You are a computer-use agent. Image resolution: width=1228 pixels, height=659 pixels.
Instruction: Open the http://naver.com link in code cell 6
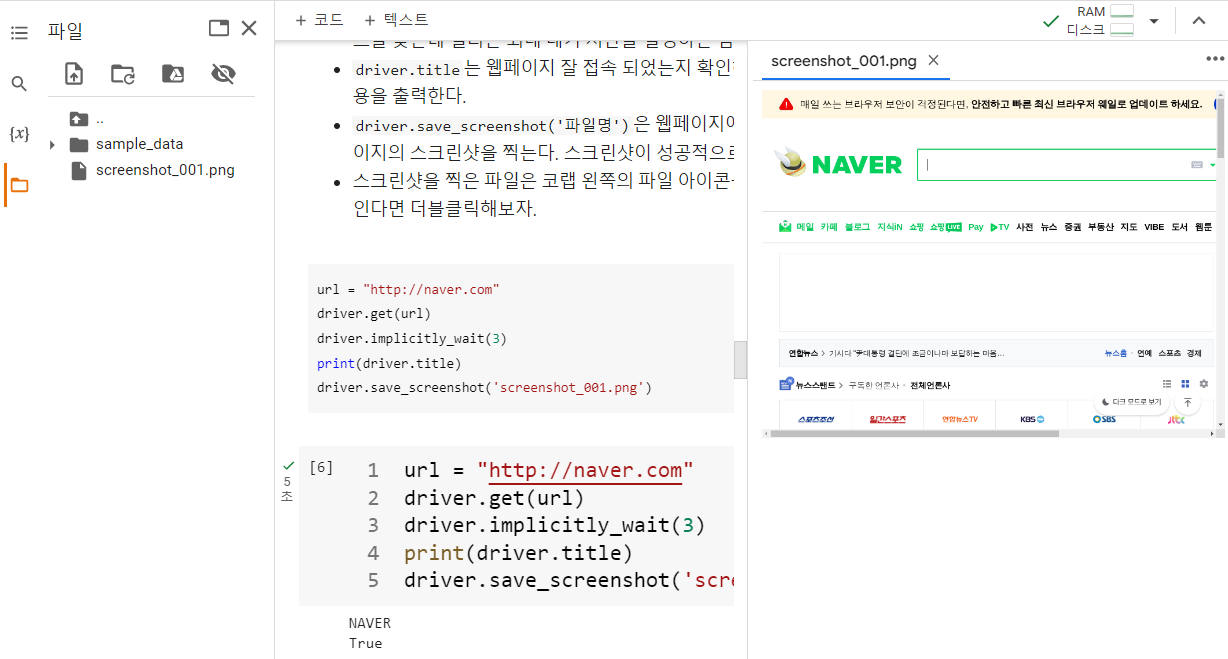click(x=585, y=470)
